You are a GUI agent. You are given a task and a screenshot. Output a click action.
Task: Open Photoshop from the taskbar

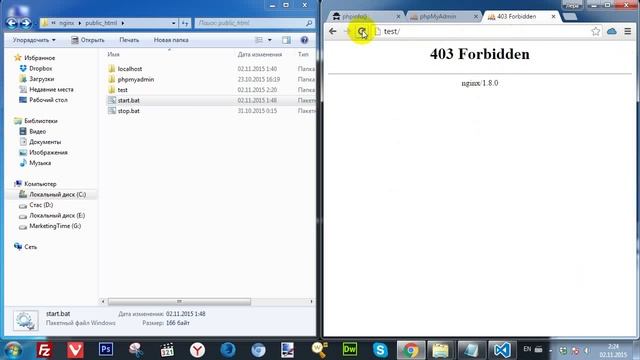point(106,349)
